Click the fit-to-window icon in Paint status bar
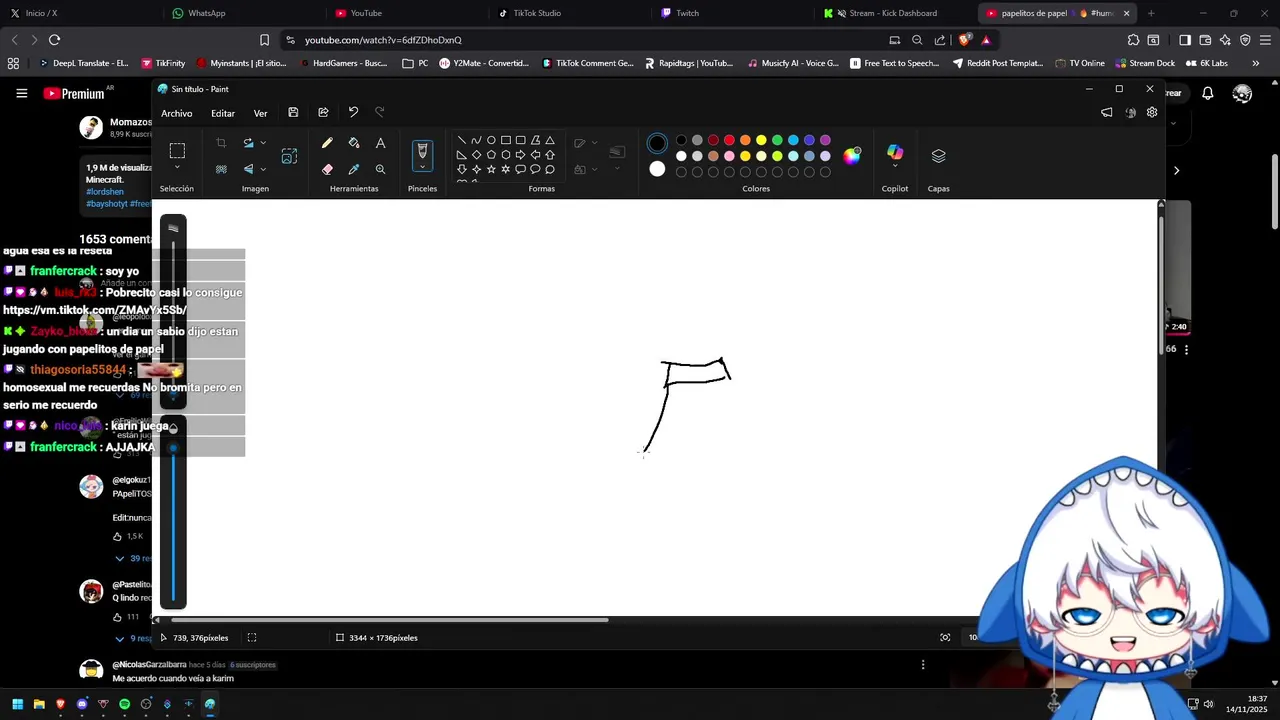Viewport: 1280px width, 720px height. coord(945,637)
